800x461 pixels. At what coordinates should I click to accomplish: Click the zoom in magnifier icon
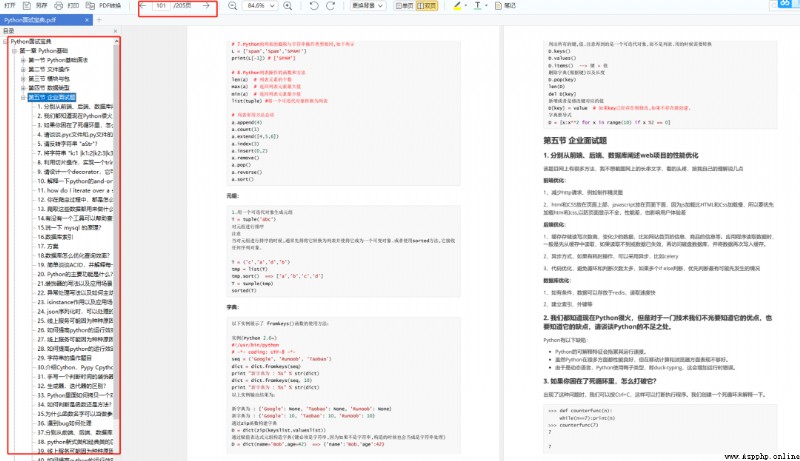click(288, 6)
